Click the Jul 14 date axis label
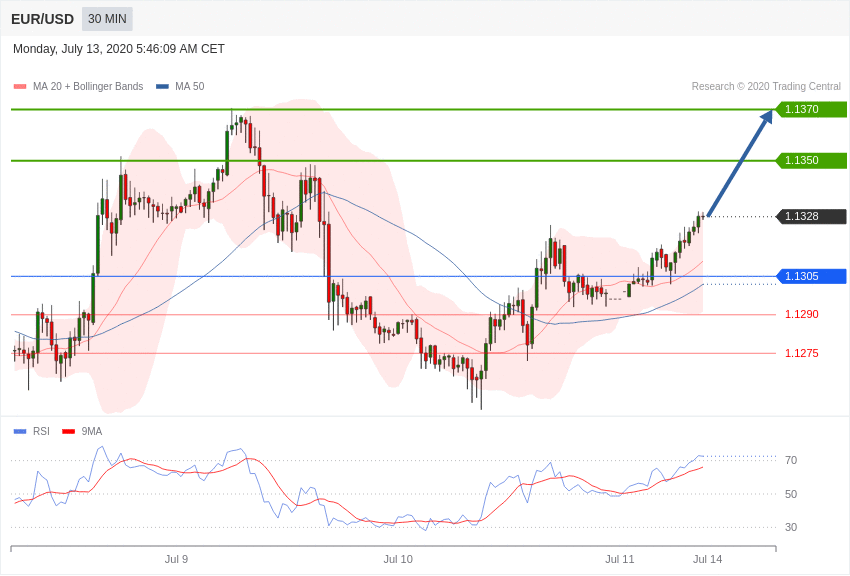This screenshot has height=576, width=850. (707, 559)
